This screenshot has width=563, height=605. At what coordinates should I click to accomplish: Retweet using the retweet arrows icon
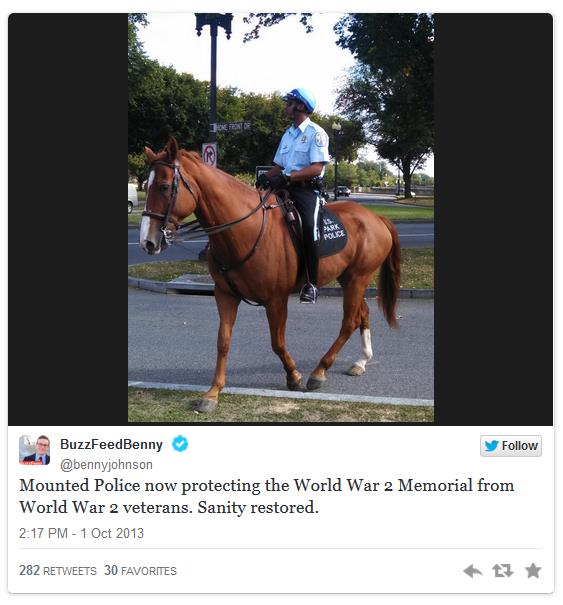click(503, 571)
